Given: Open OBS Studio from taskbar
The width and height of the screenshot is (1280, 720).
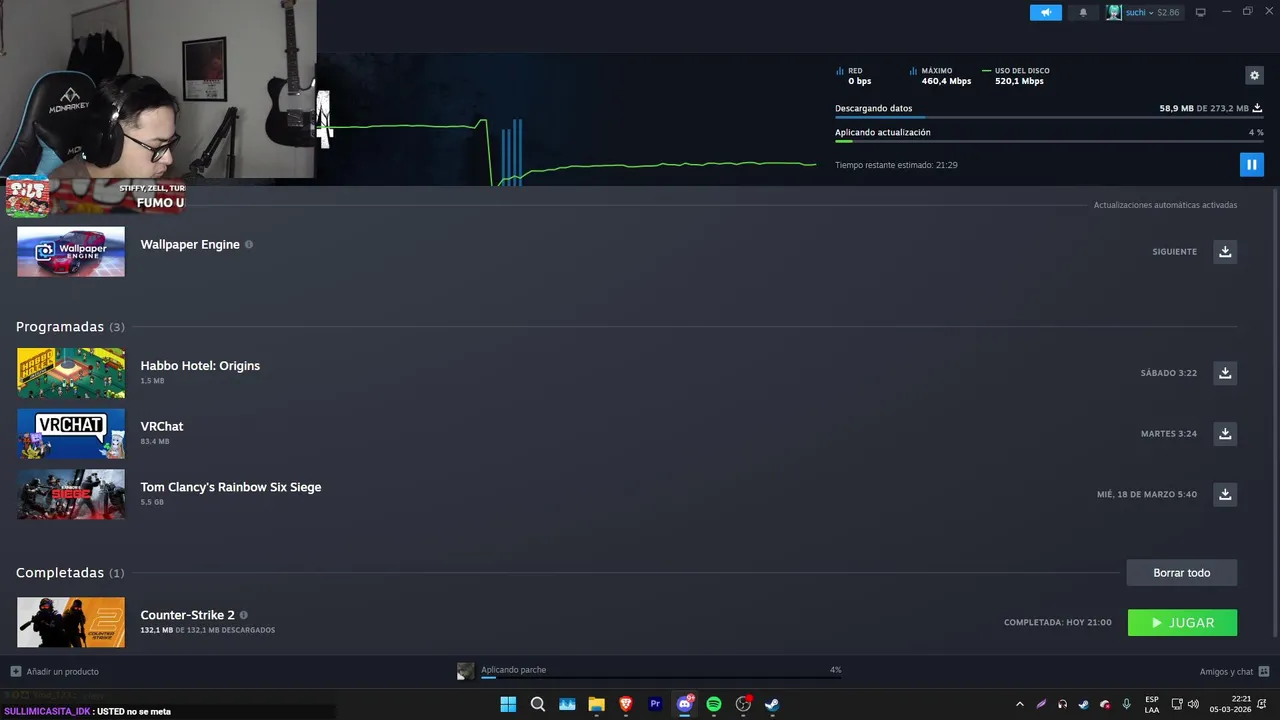Looking at the screenshot, I should [743, 704].
